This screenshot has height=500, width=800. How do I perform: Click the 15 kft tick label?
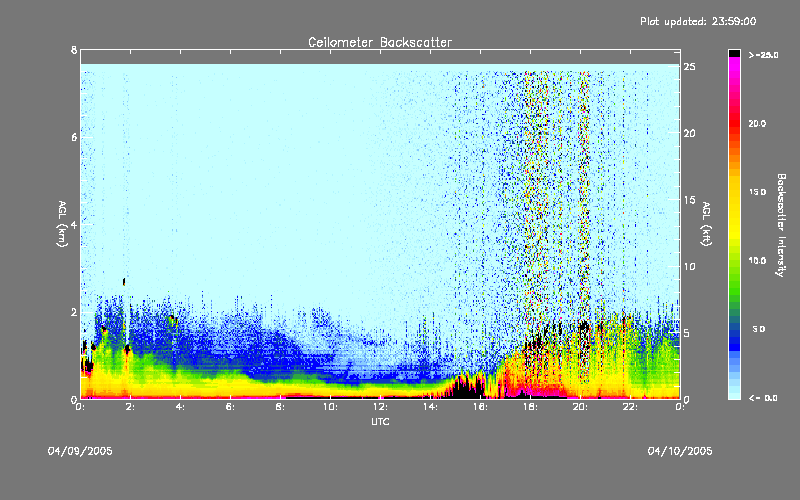click(689, 200)
